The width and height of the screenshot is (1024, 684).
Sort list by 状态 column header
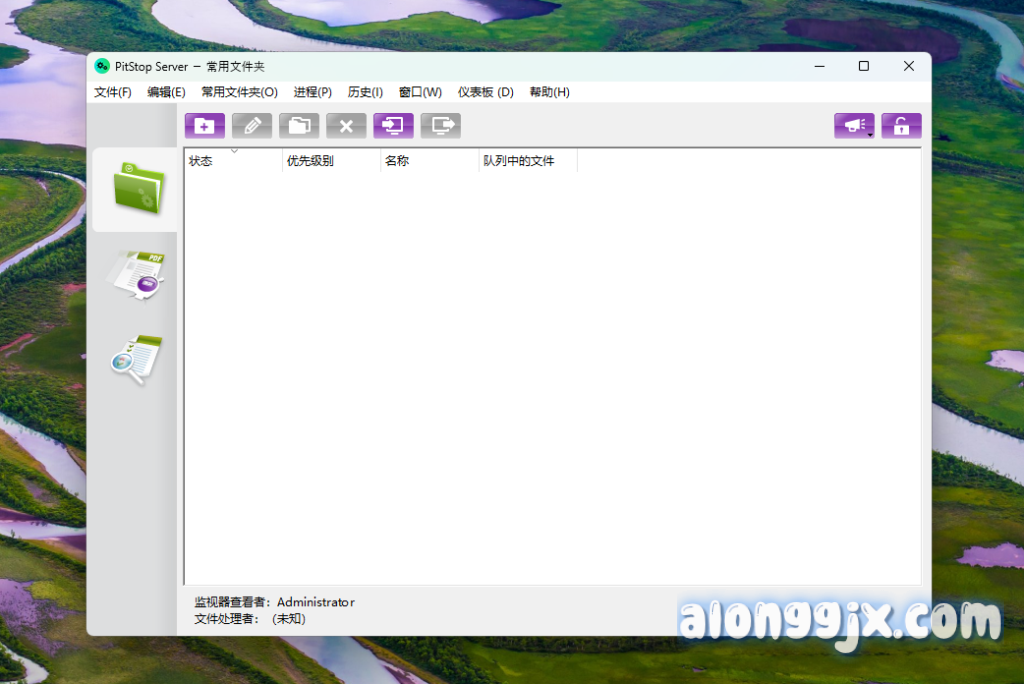click(232, 161)
